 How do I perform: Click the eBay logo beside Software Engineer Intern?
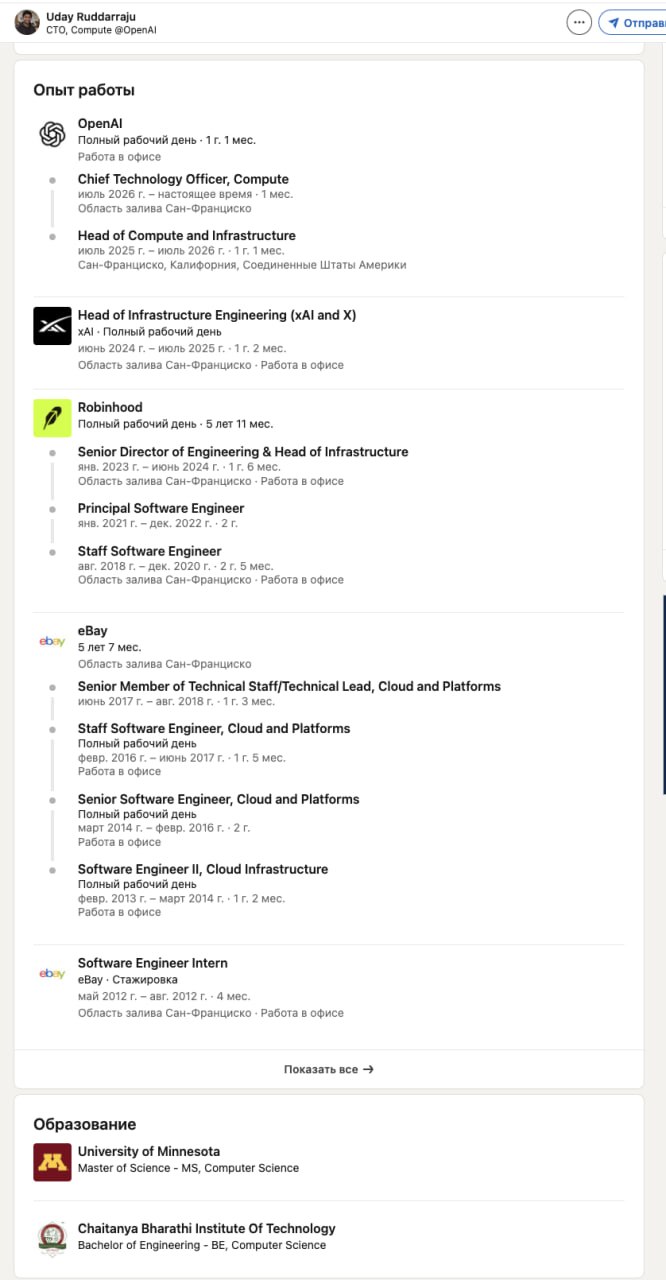(52, 973)
